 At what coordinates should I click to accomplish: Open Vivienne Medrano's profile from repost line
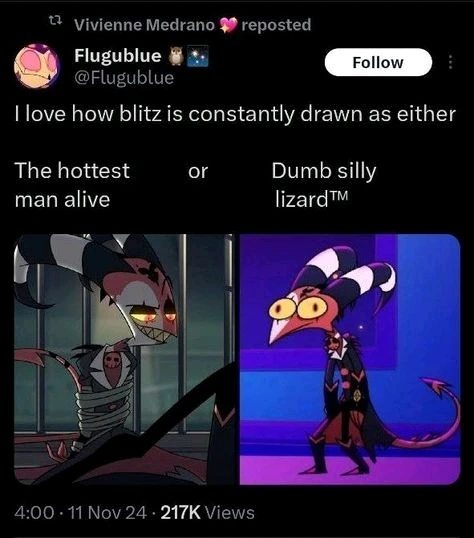pos(144,25)
